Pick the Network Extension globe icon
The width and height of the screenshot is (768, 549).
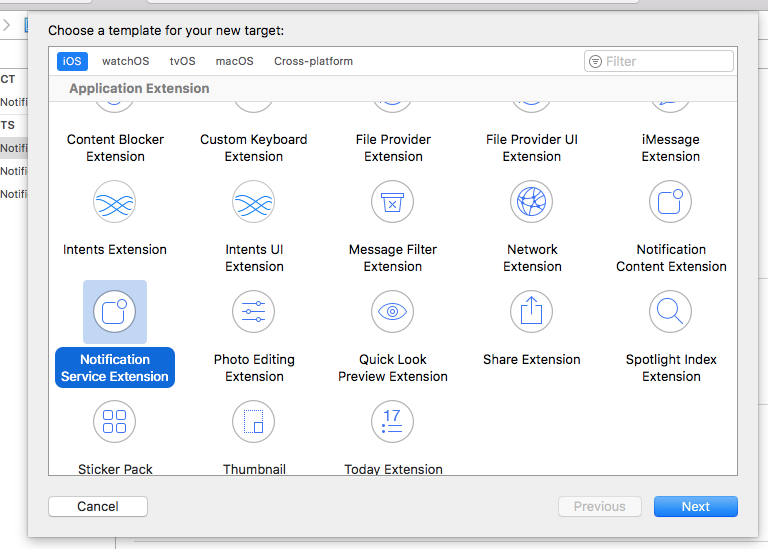tap(531, 202)
